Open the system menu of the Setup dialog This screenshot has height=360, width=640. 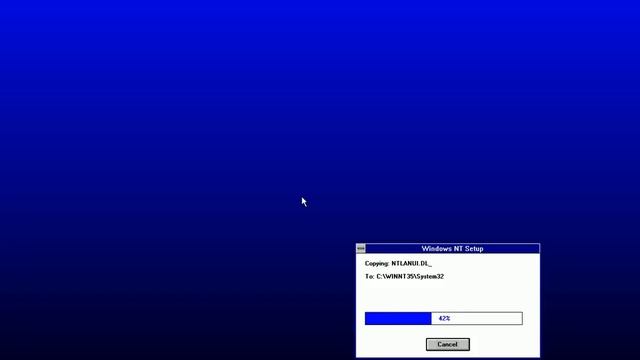361,248
